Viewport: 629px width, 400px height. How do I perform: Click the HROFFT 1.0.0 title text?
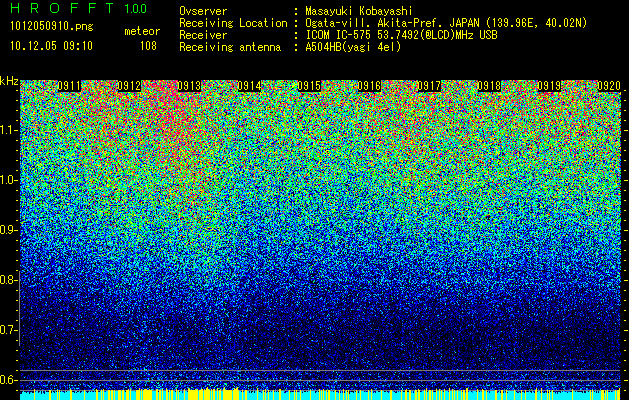pos(79,8)
